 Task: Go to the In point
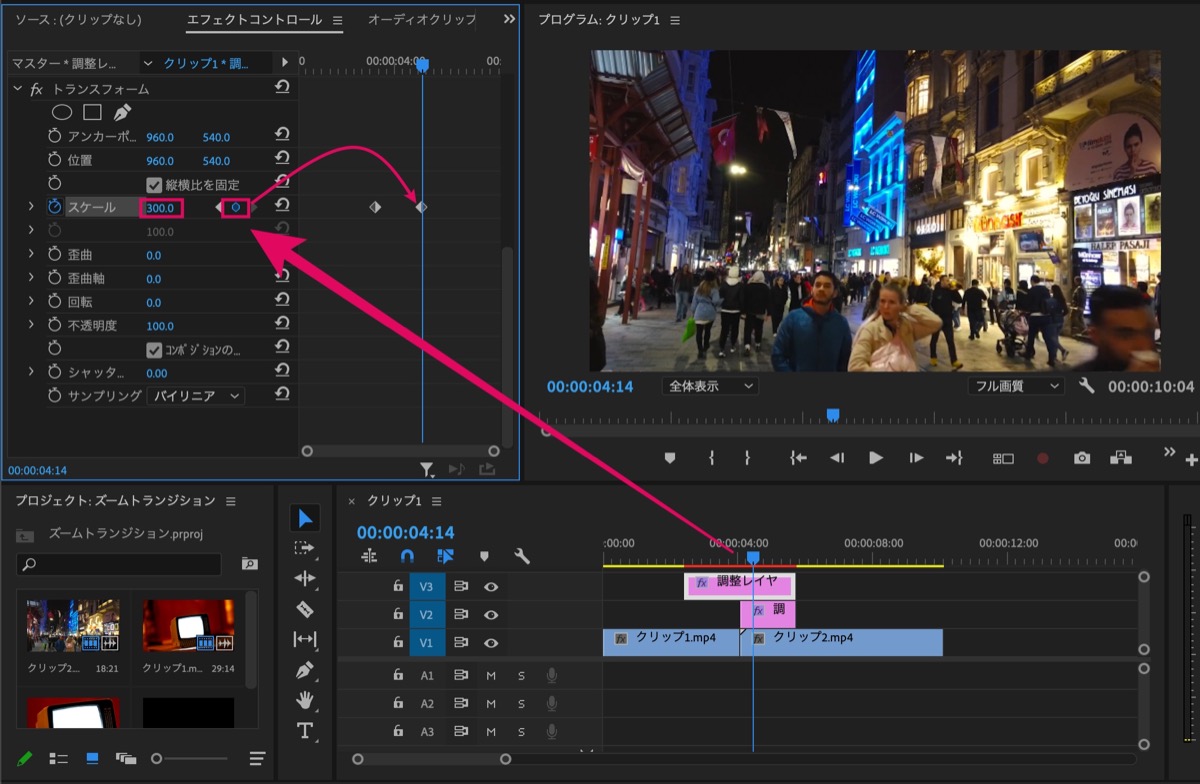coord(798,457)
